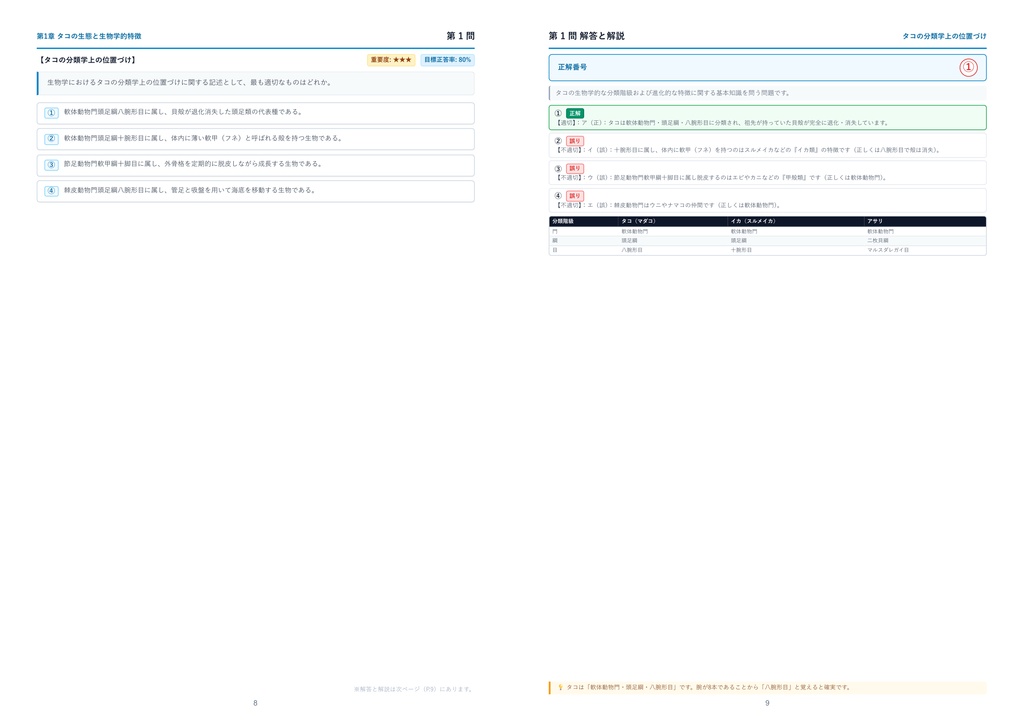
Task: Click the タコの分類学上の位置づけ header link on right page
Action: (944, 37)
